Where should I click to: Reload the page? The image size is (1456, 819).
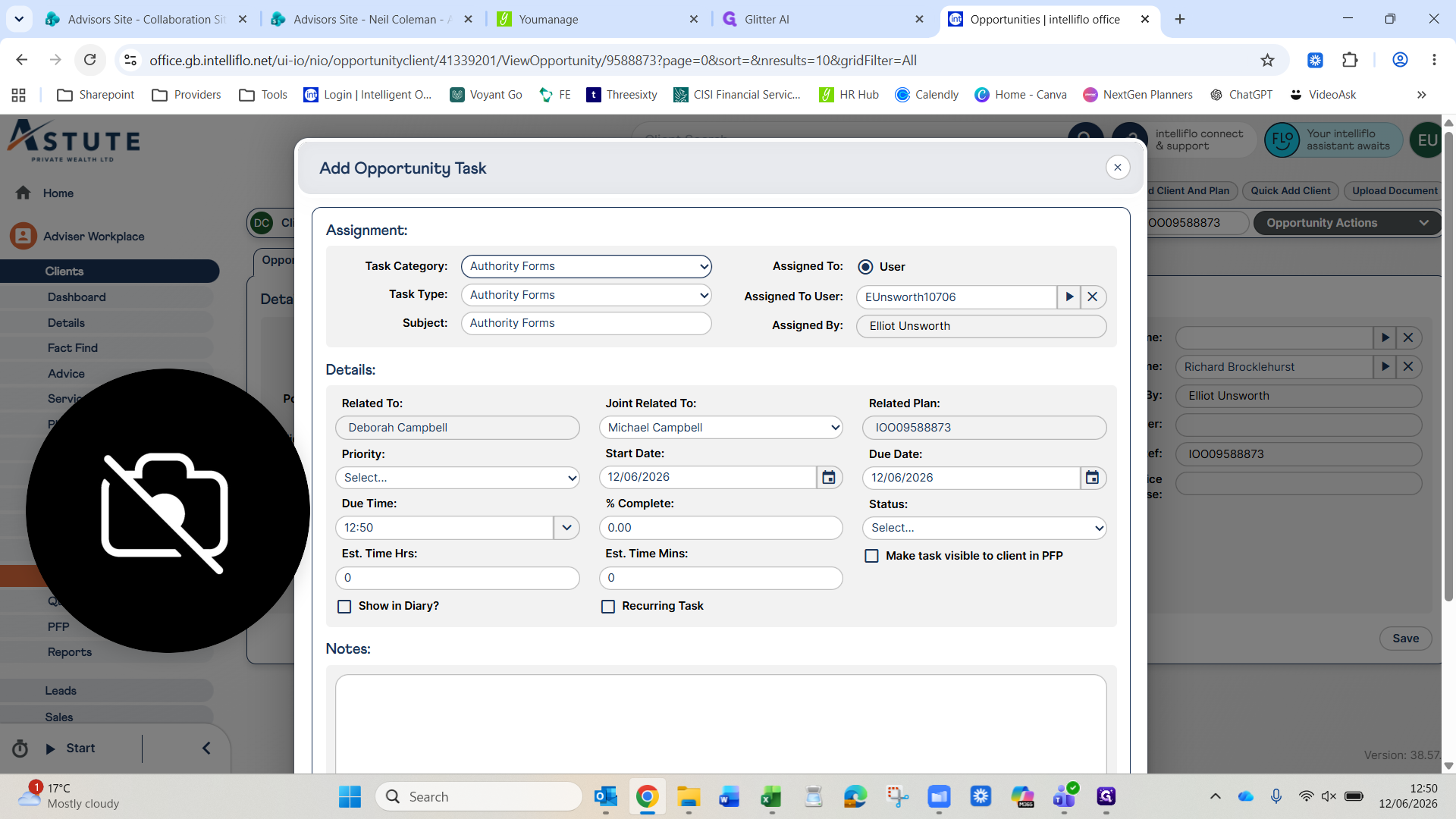[89, 60]
